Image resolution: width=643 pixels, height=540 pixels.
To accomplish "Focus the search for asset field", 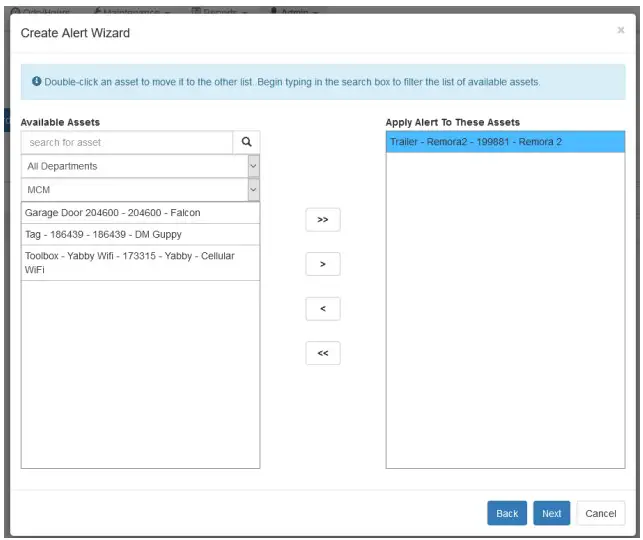I will [x=127, y=142].
